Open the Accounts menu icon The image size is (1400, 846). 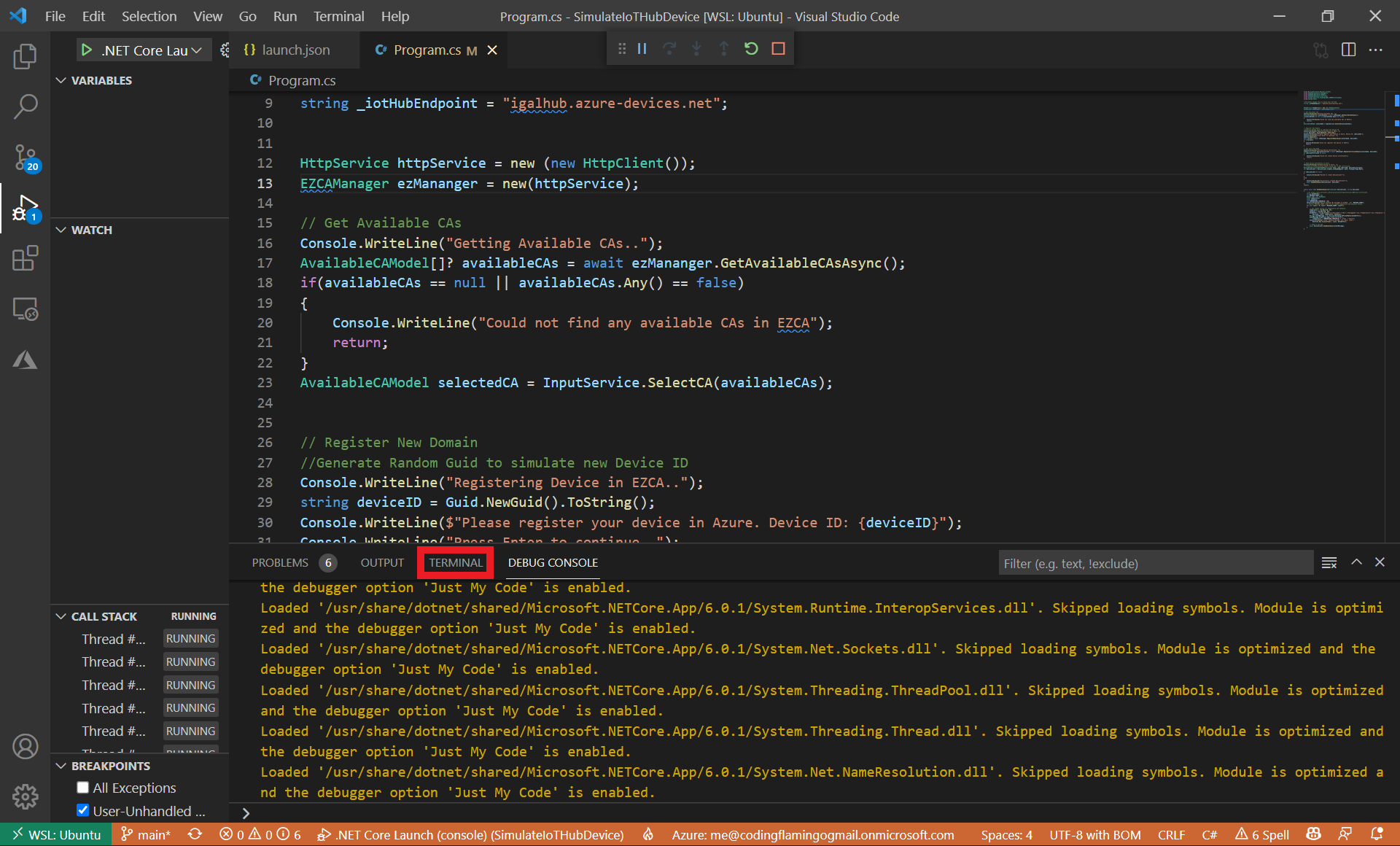pos(25,747)
